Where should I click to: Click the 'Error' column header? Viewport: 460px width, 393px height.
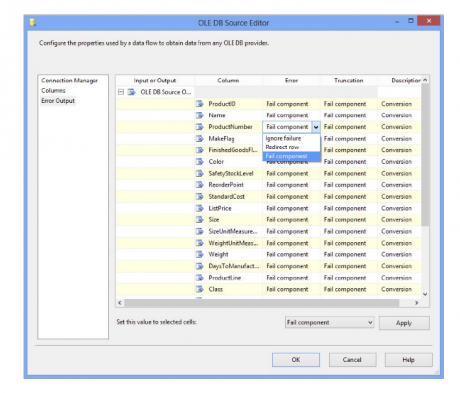[x=291, y=80]
